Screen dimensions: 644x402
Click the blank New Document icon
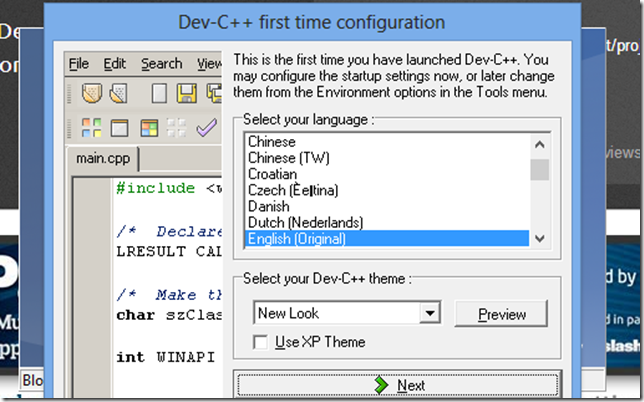(159, 93)
